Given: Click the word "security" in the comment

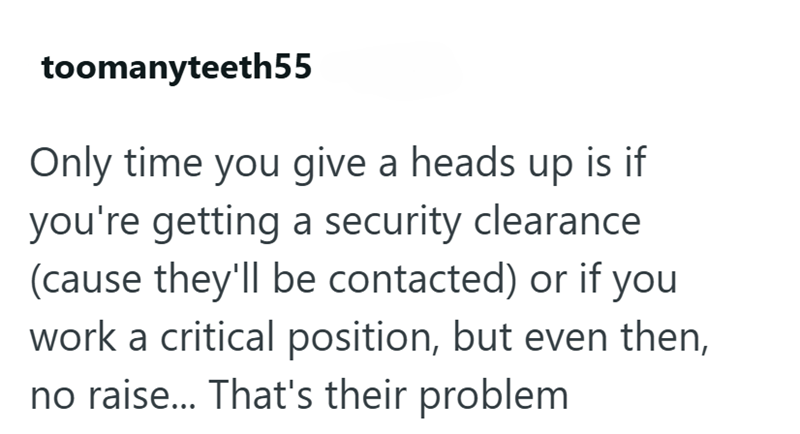Looking at the screenshot, I should point(393,222).
